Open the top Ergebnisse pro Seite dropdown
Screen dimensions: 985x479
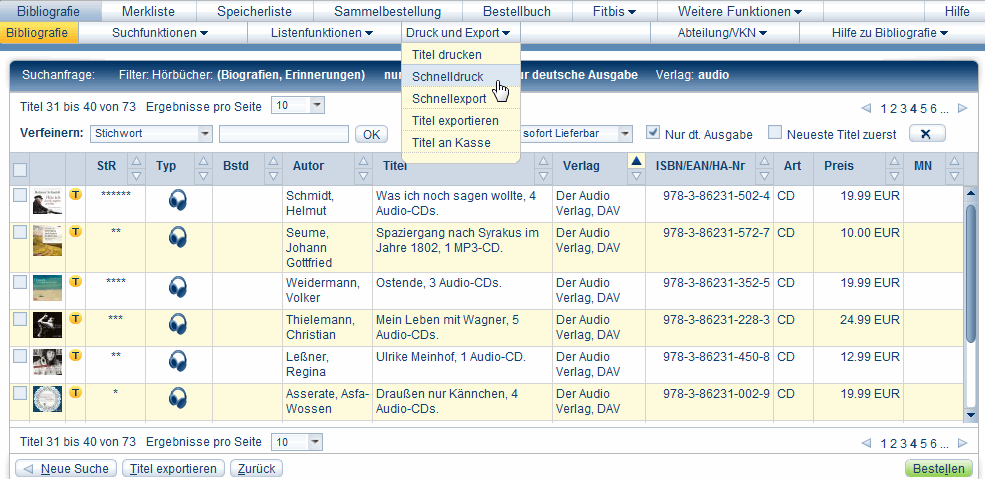(x=317, y=106)
